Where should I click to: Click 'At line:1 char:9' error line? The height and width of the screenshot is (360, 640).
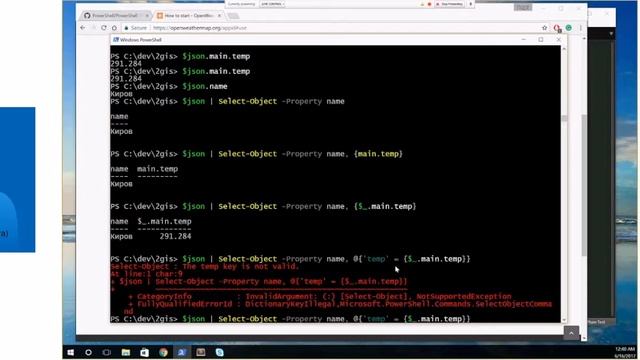click(147, 274)
